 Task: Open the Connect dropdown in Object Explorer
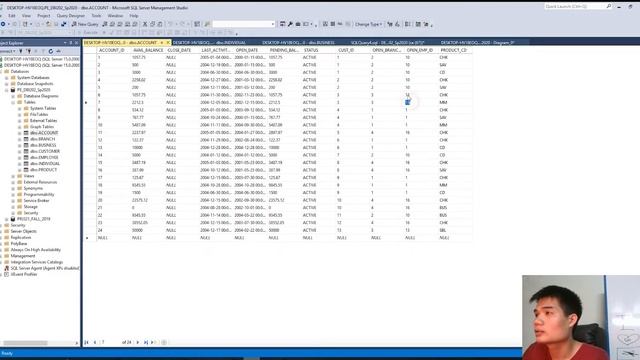coord(8,51)
